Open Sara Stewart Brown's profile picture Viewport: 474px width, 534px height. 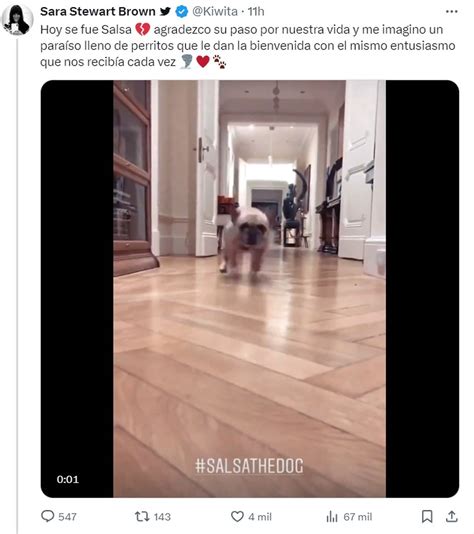point(17,20)
